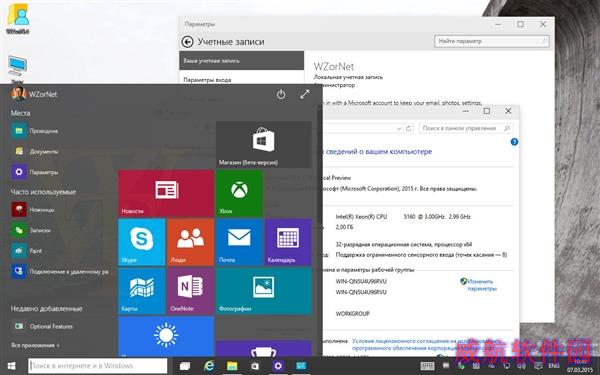
Task: Click Изменить параметры link
Action: pyautogui.click(x=481, y=285)
